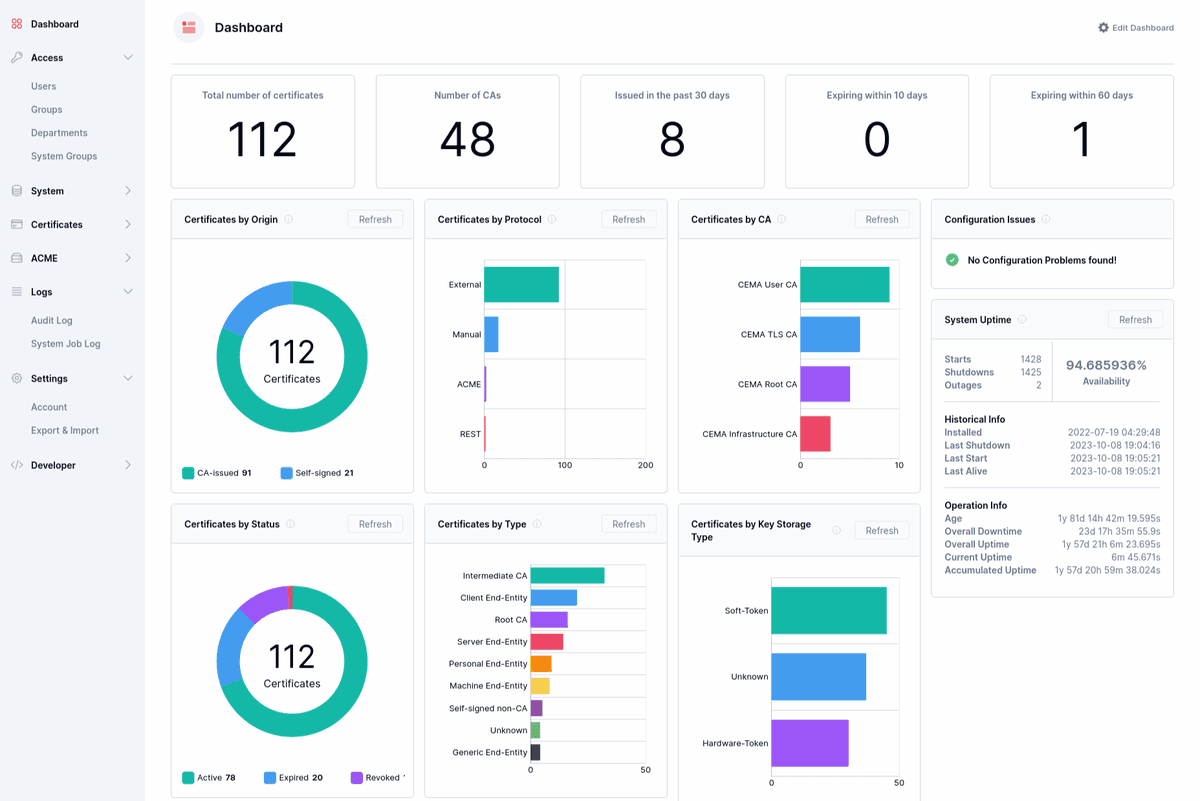Collapse the Access section chevron

coord(128,58)
